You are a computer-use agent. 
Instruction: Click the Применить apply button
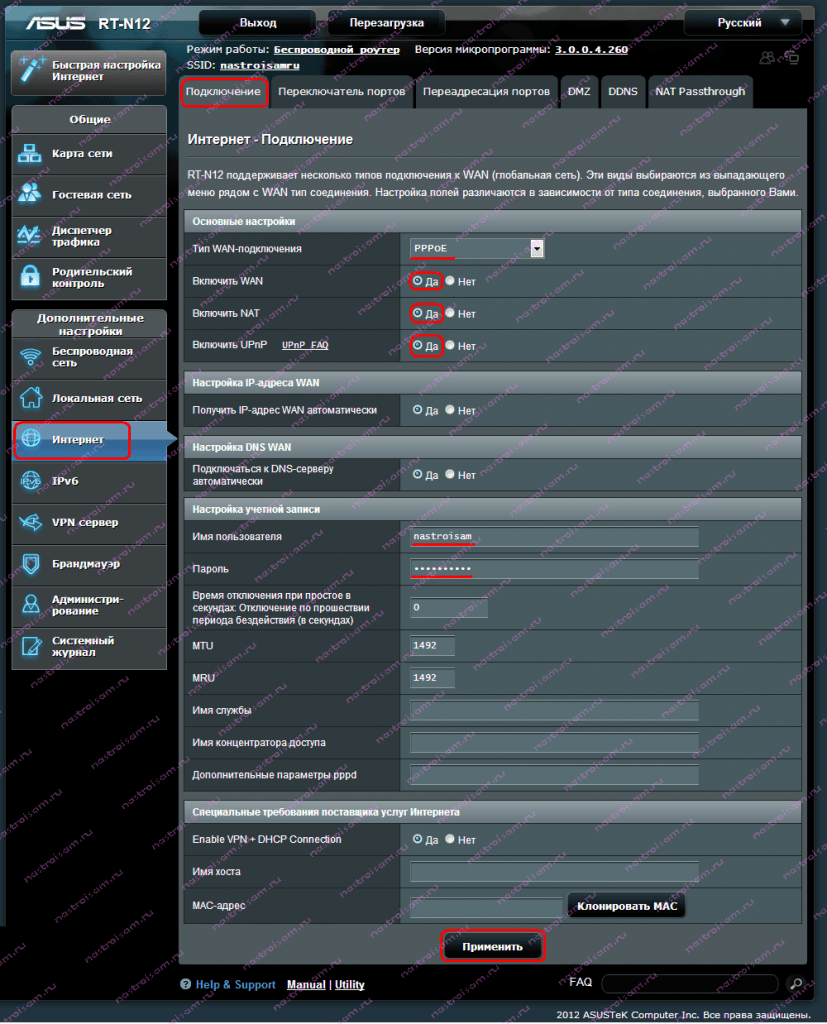pyautogui.click(x=493, y=946)
